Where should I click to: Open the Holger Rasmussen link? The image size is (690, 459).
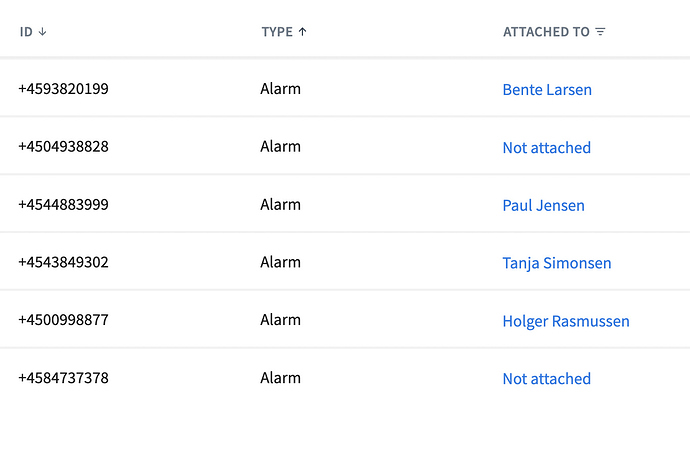(566, 321)
